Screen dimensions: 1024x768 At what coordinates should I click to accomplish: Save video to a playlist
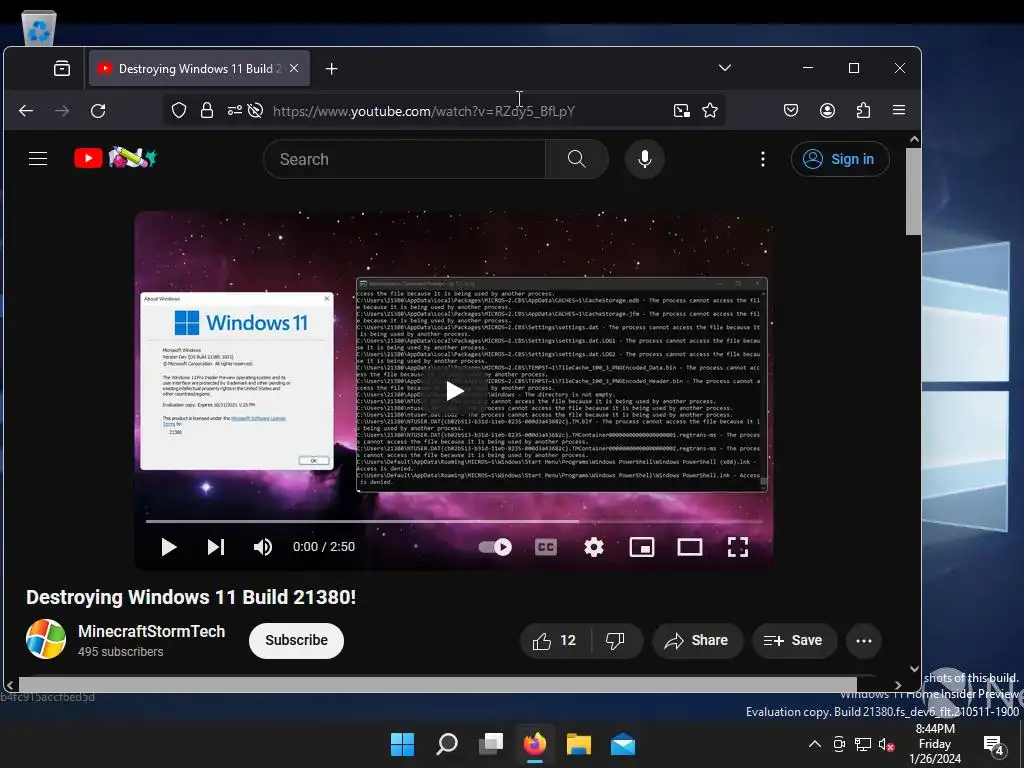click(x=793, y=641)
